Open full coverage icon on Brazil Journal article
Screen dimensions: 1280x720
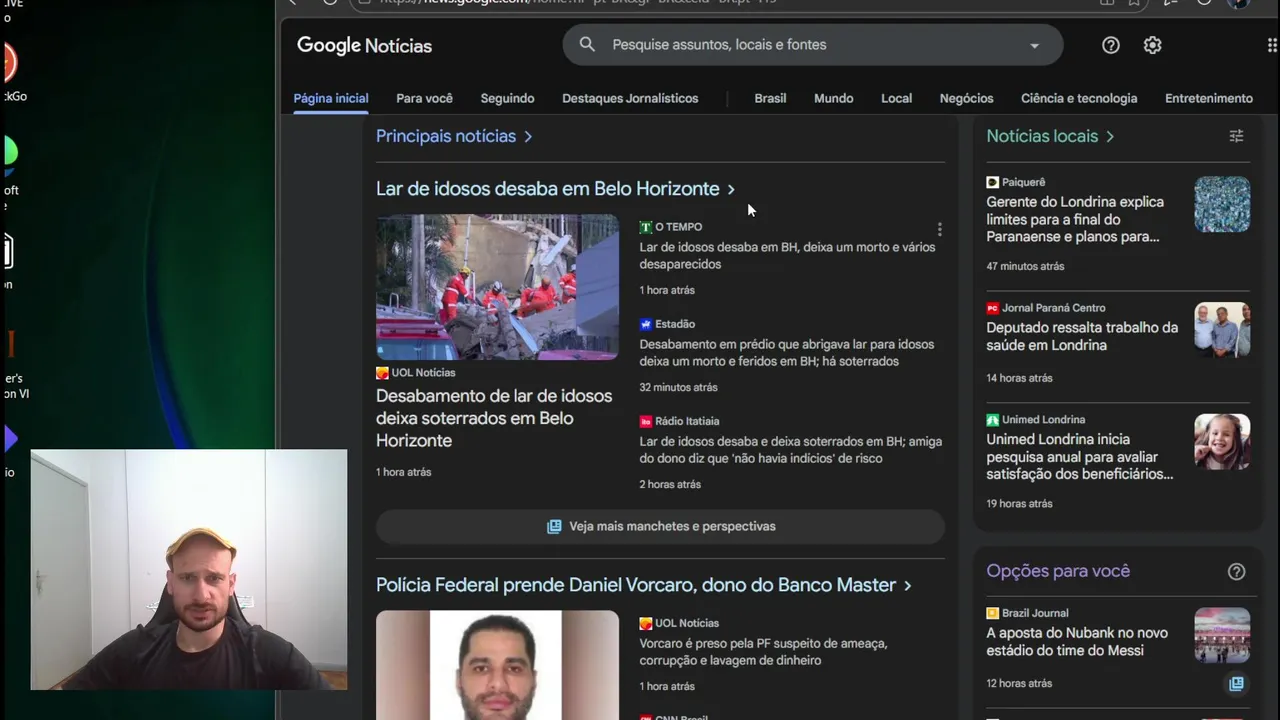coord(1236,684)
